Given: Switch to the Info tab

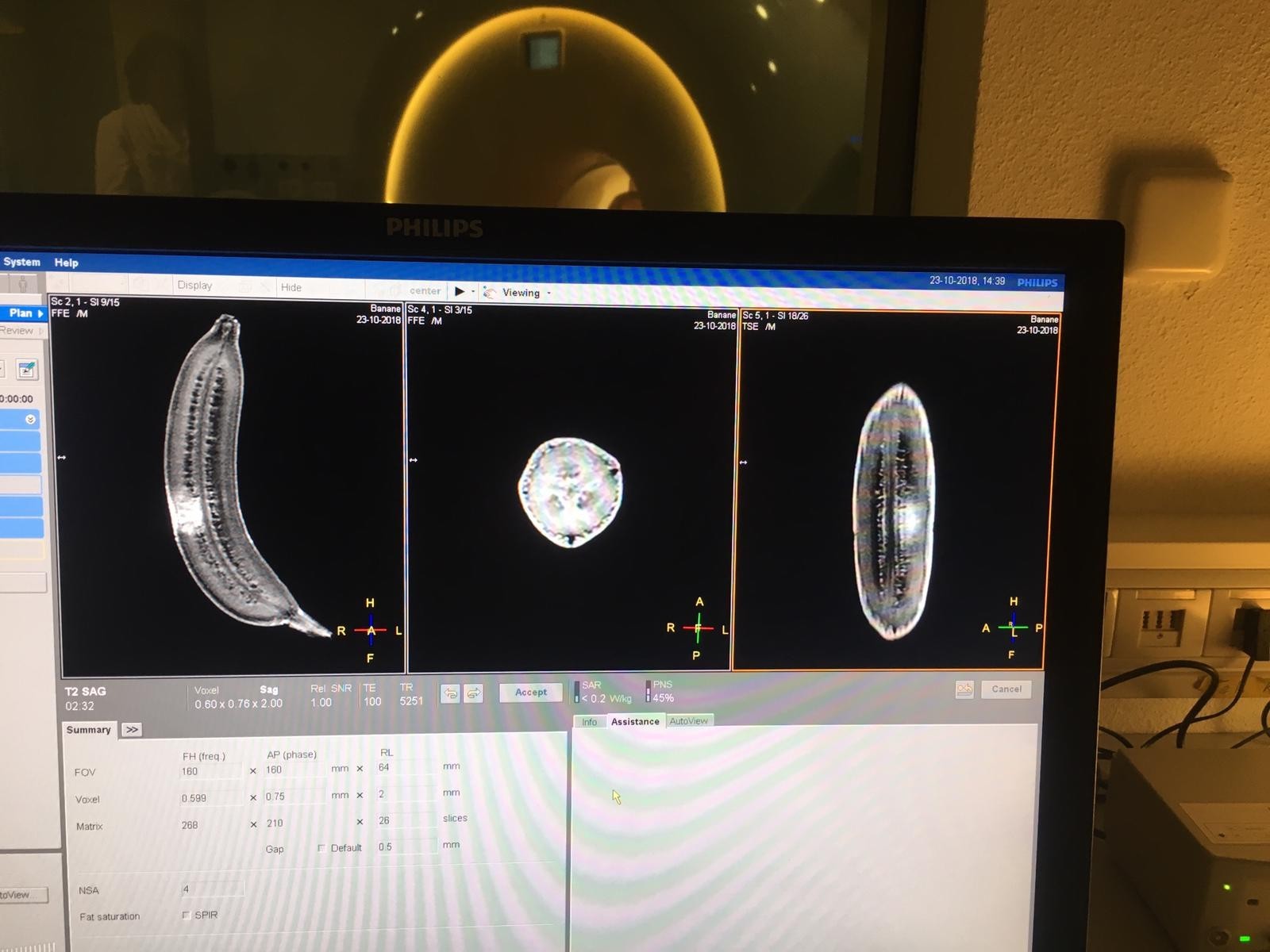Looking at the screenshot, I should point(589,722).
